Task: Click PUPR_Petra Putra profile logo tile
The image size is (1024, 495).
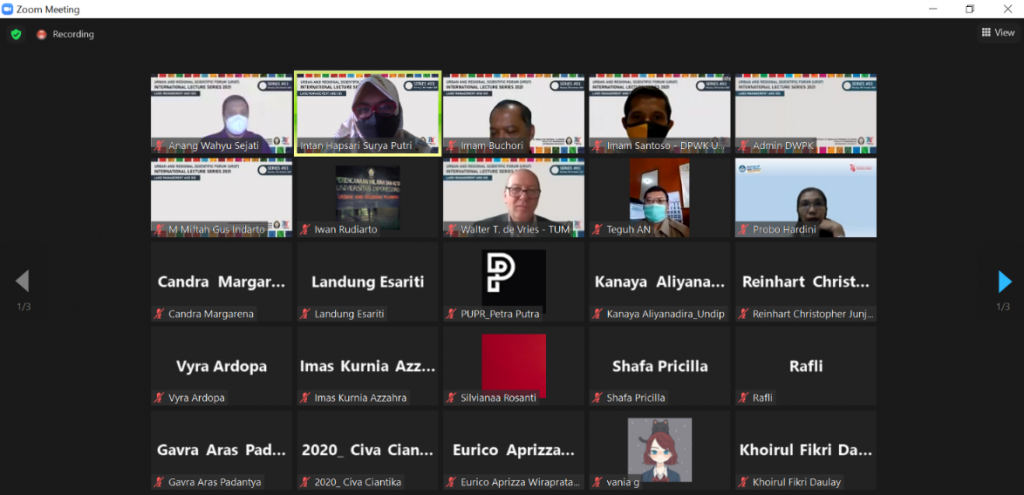Action: (x=513, y=277)
